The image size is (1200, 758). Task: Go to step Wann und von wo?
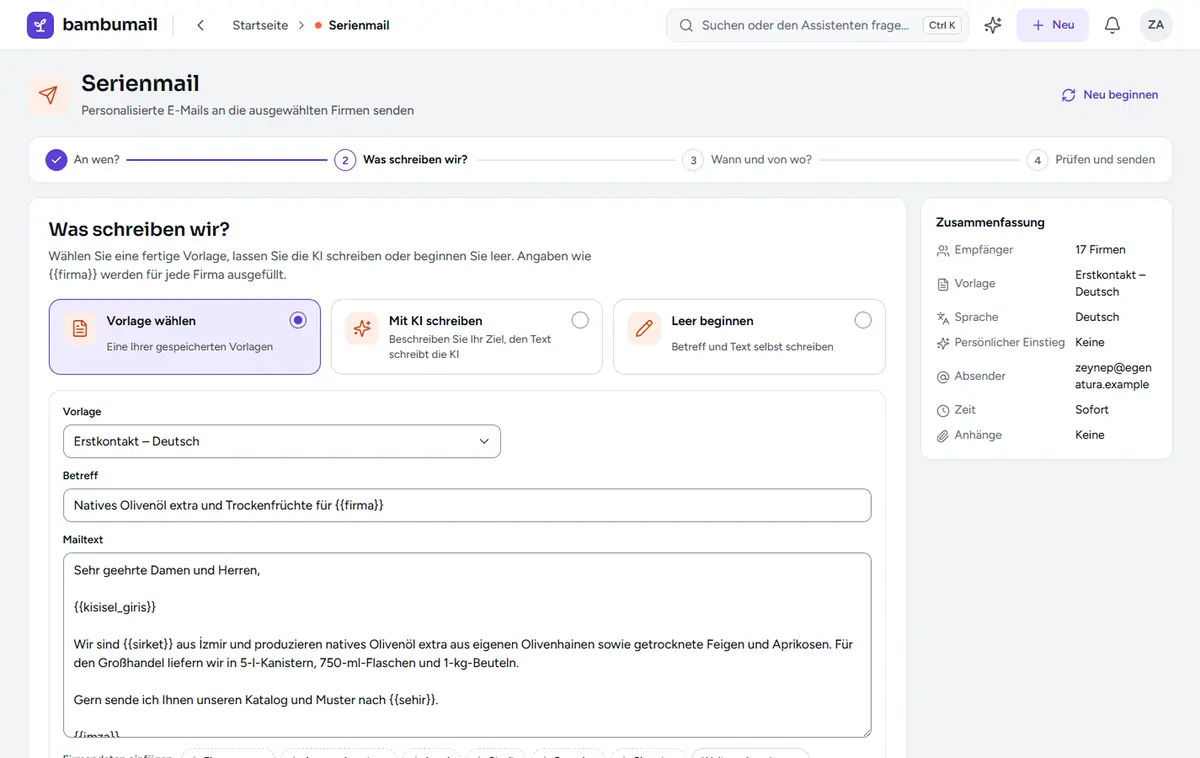coord(747,160)
